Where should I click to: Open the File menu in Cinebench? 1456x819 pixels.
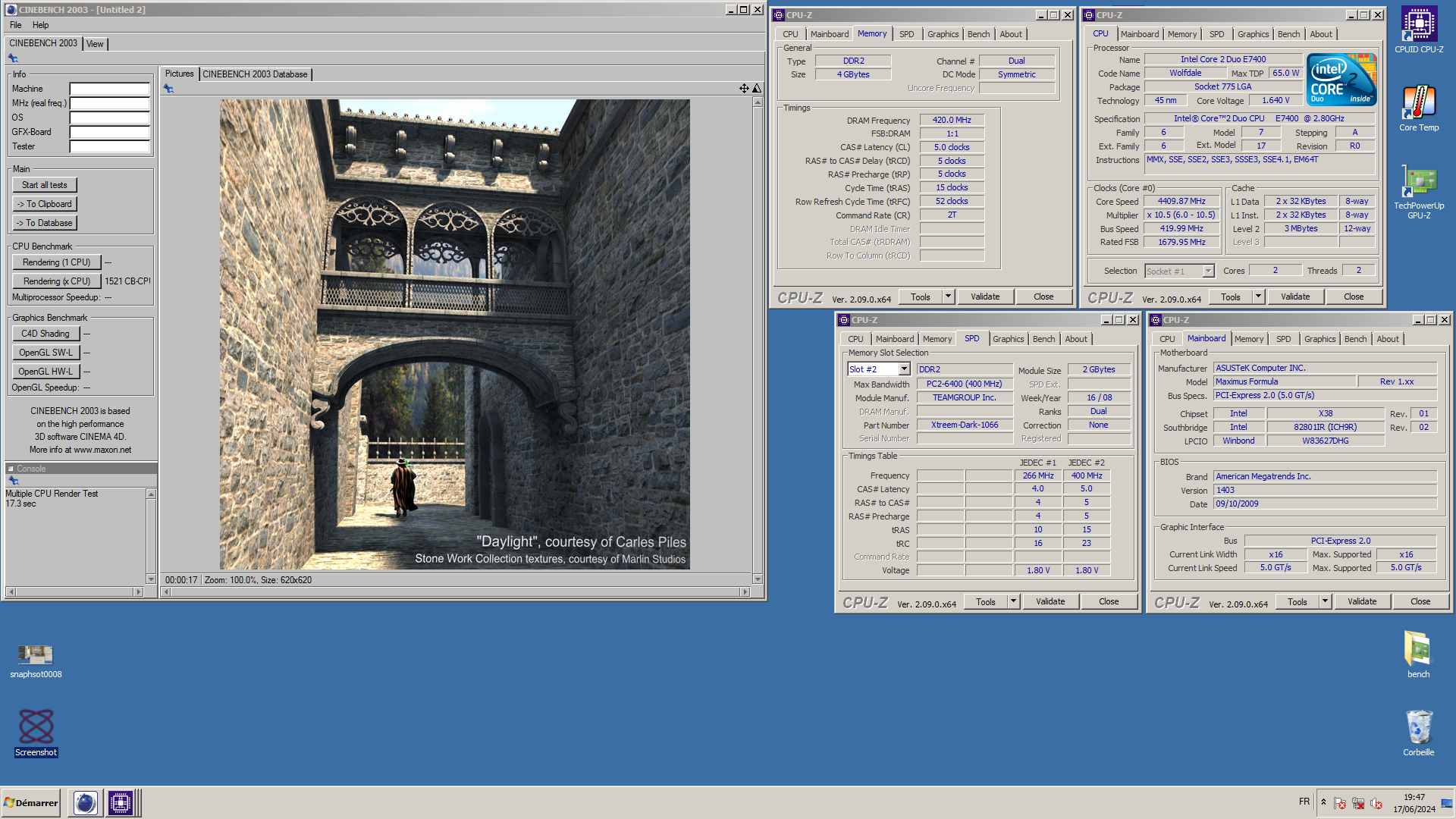(x=15, y=25)
